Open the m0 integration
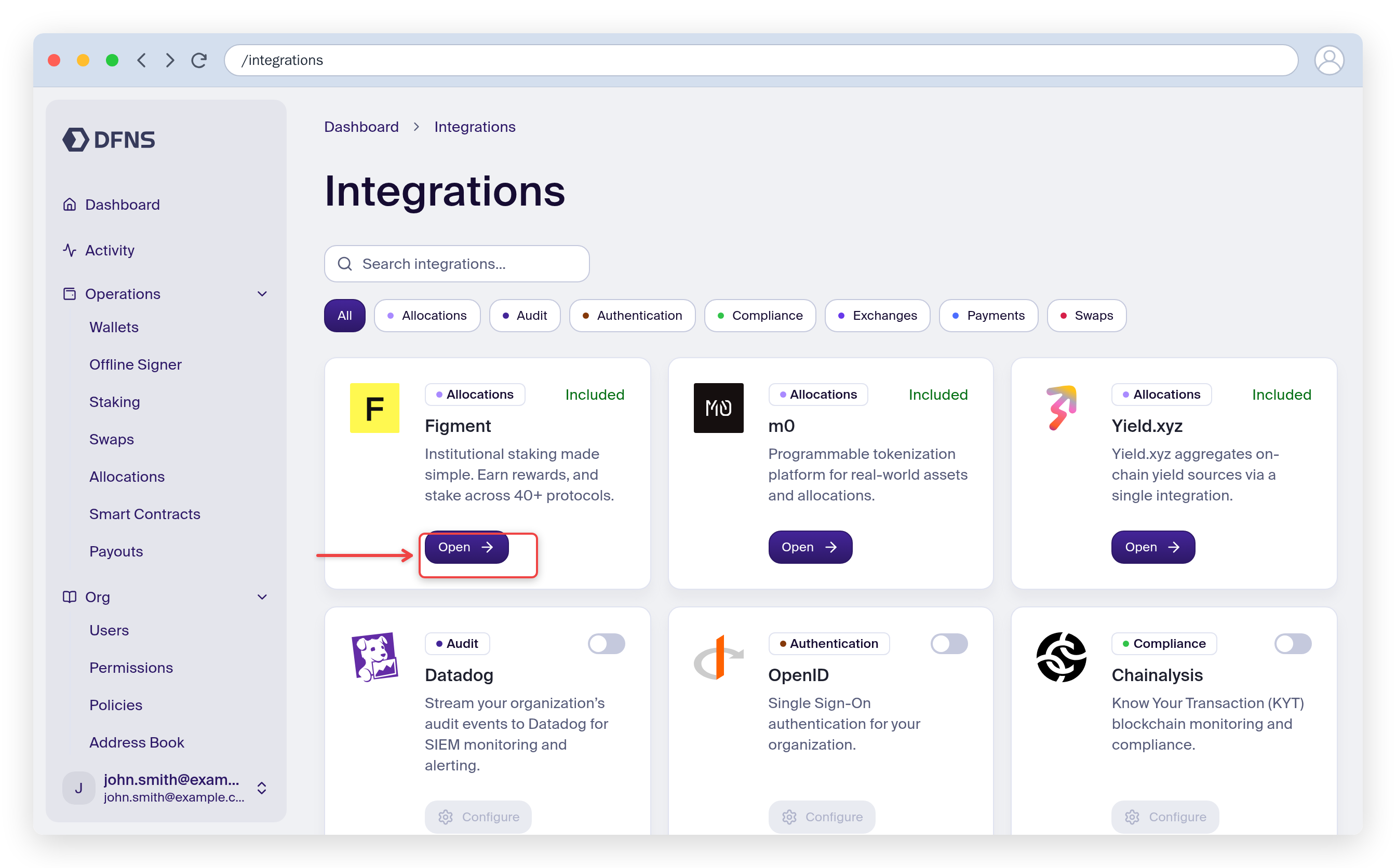This screenshot has width=1396, height=868. (810, 547)
